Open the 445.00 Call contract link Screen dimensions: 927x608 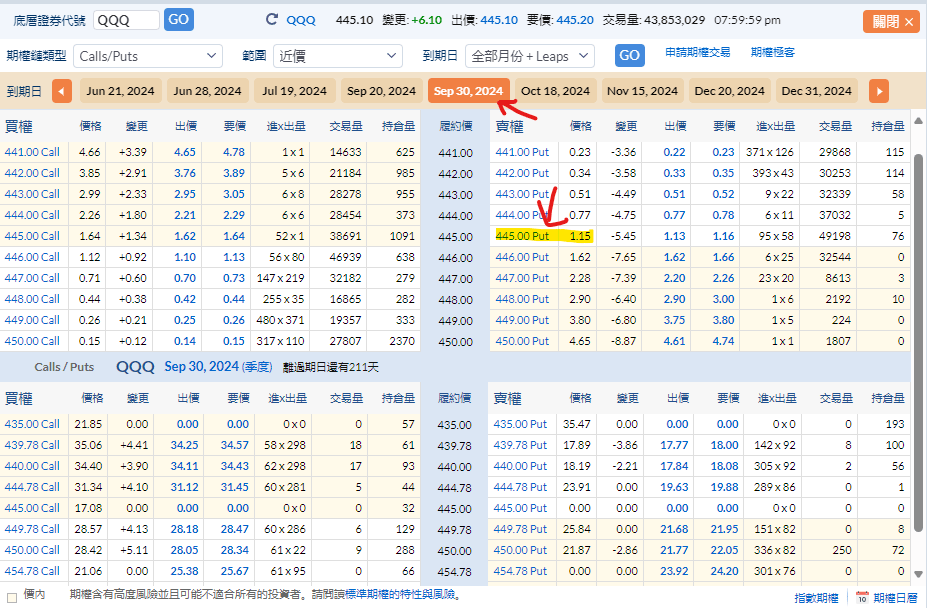(x=32, y=236)
